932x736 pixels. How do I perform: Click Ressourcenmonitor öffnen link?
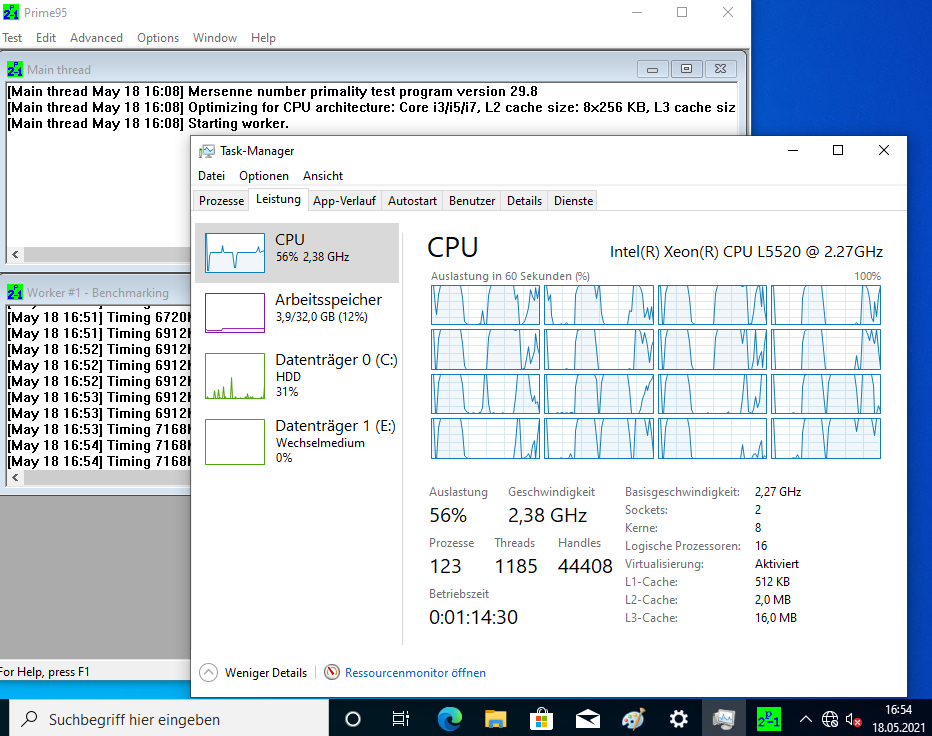point(415,673)
